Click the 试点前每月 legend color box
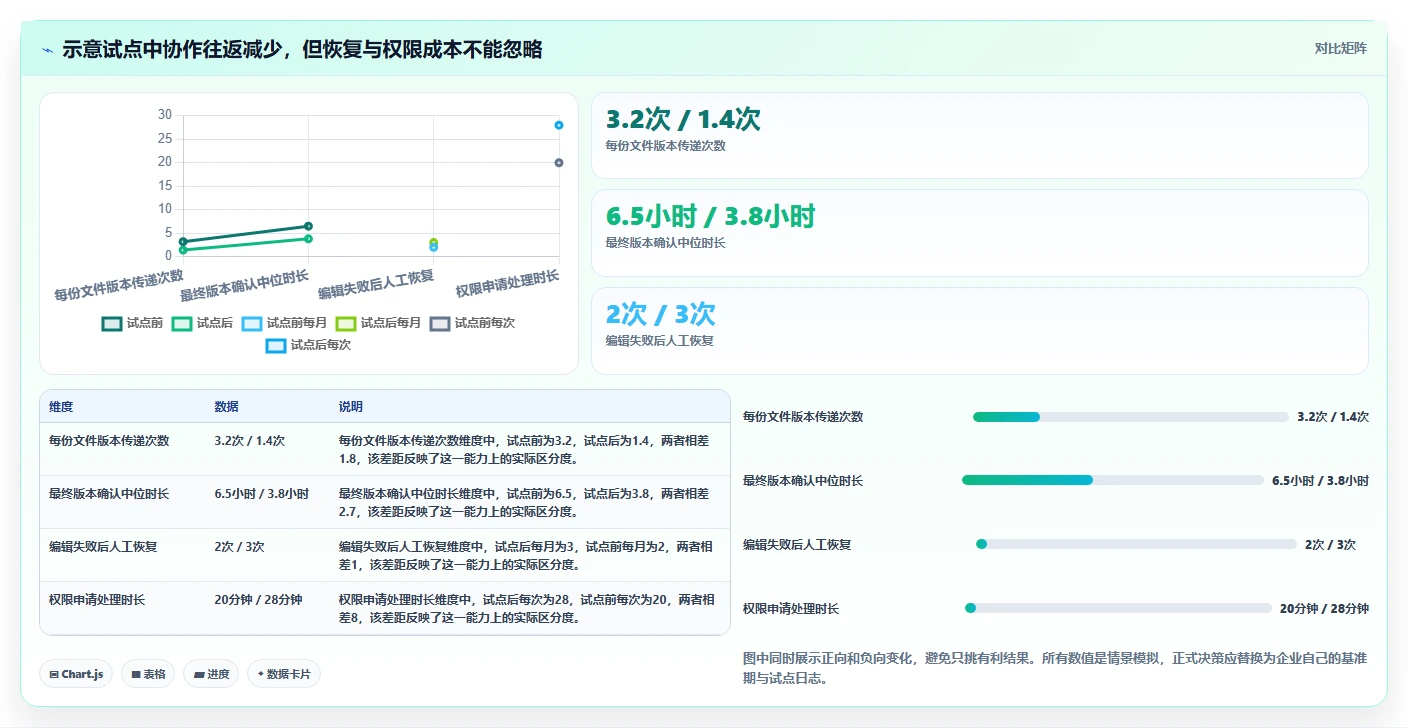 252,323
